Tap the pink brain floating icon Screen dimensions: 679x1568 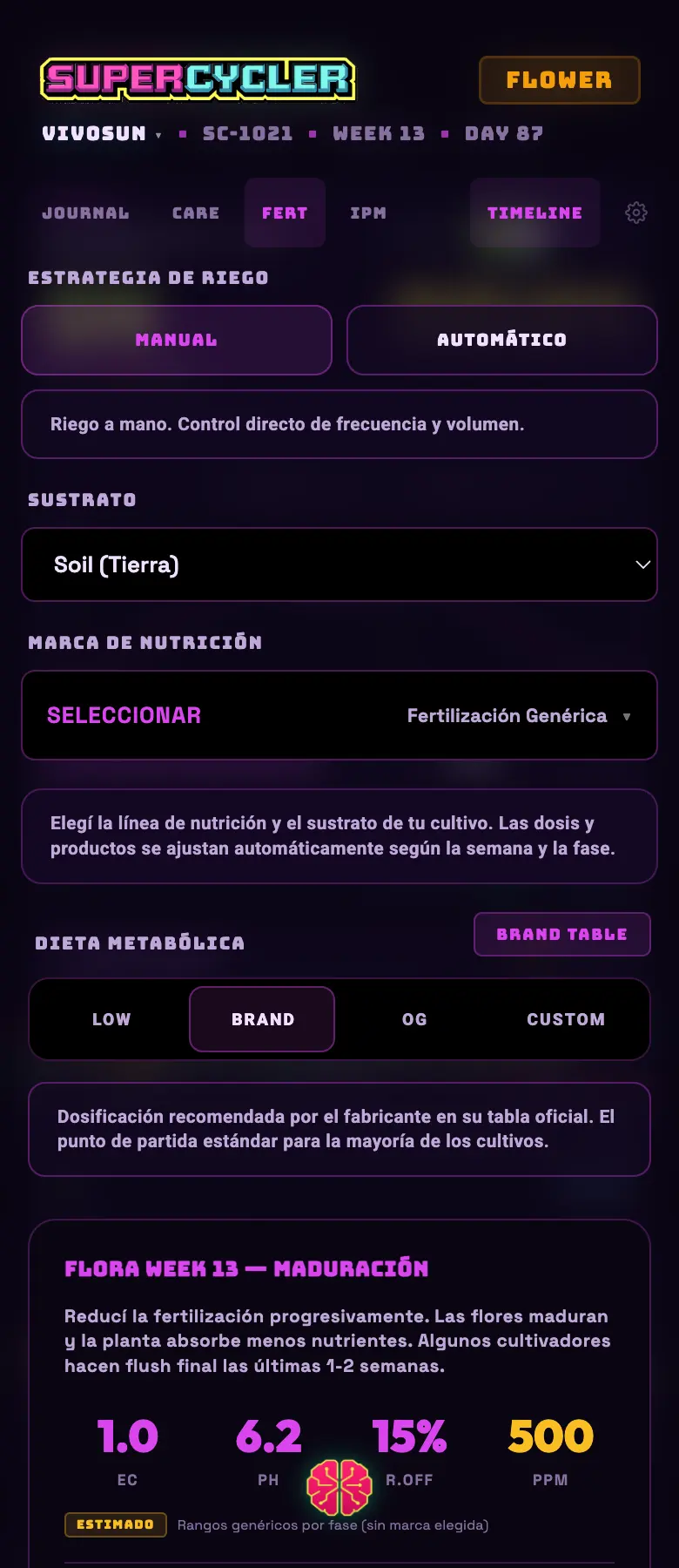point(339,1487)
